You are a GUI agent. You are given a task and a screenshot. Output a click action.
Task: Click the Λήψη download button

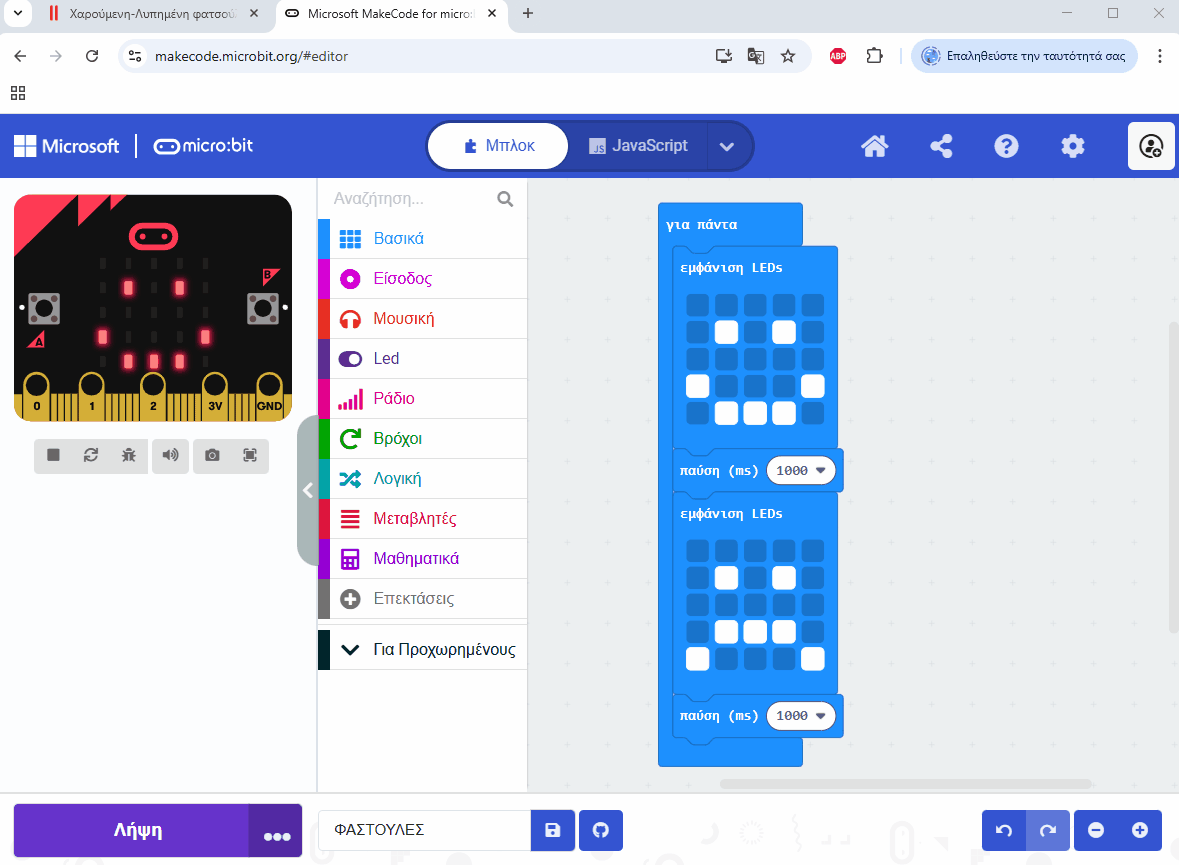[131, 830]
